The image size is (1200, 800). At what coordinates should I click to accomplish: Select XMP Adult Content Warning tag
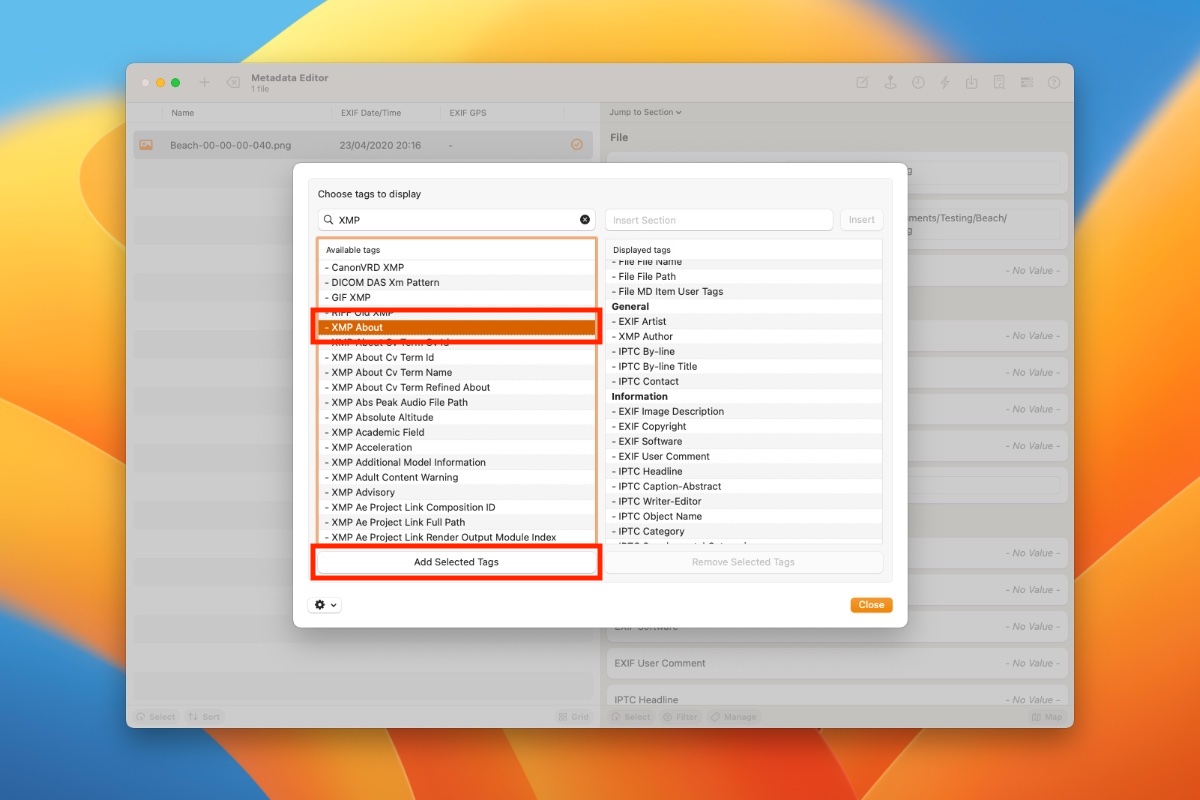tap(457, 477)
